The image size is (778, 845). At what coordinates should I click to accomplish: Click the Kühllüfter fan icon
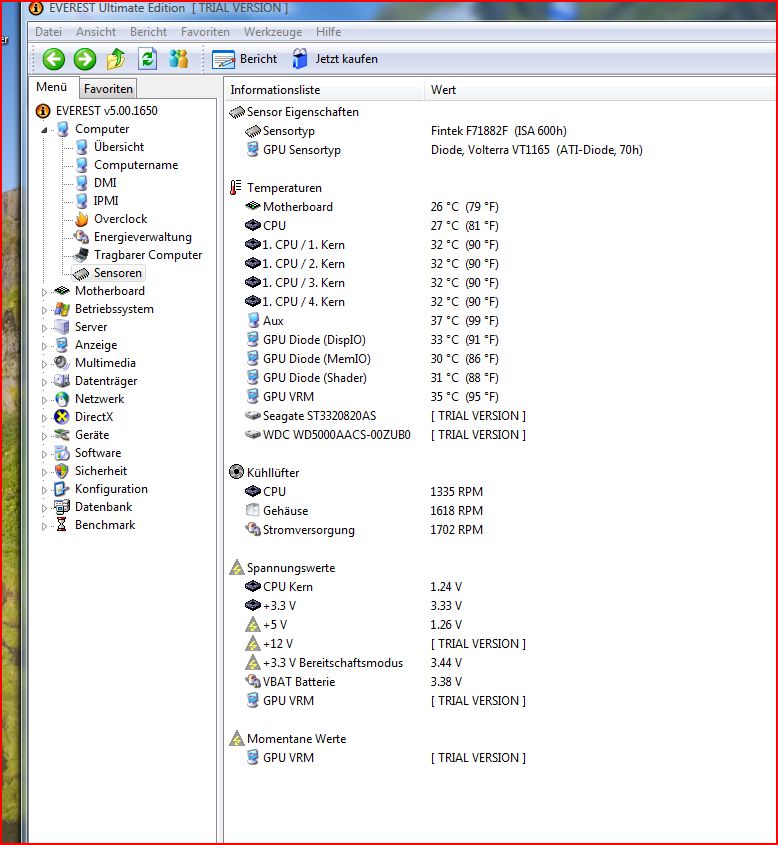pos(236,472)
